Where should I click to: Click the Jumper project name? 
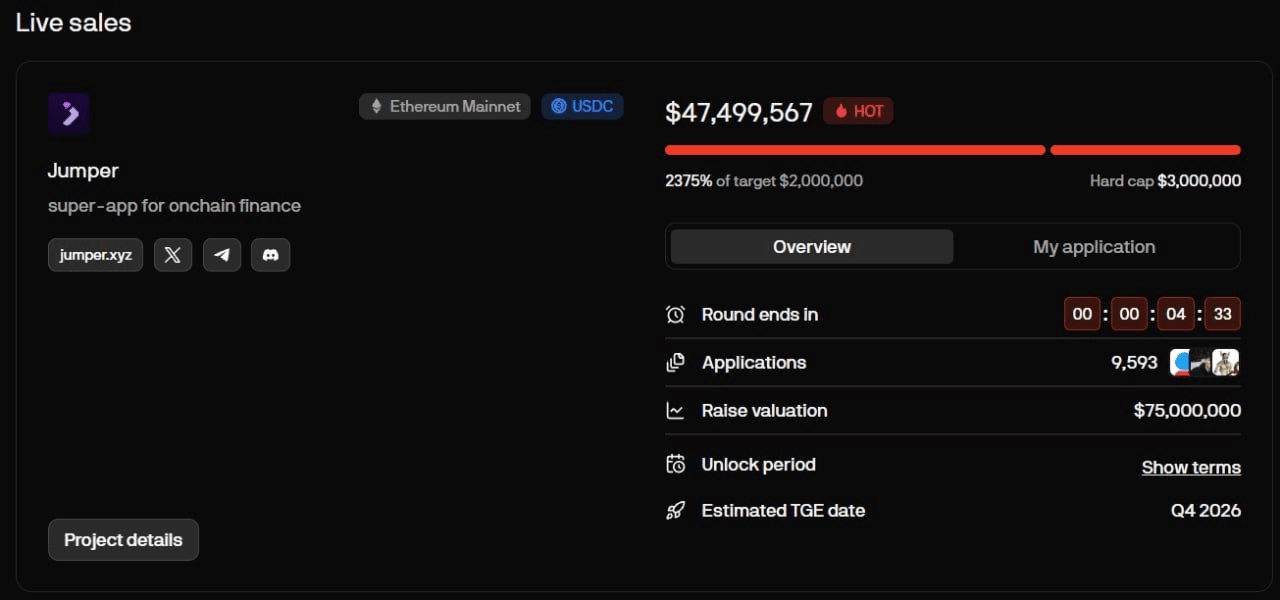(83, 171)
